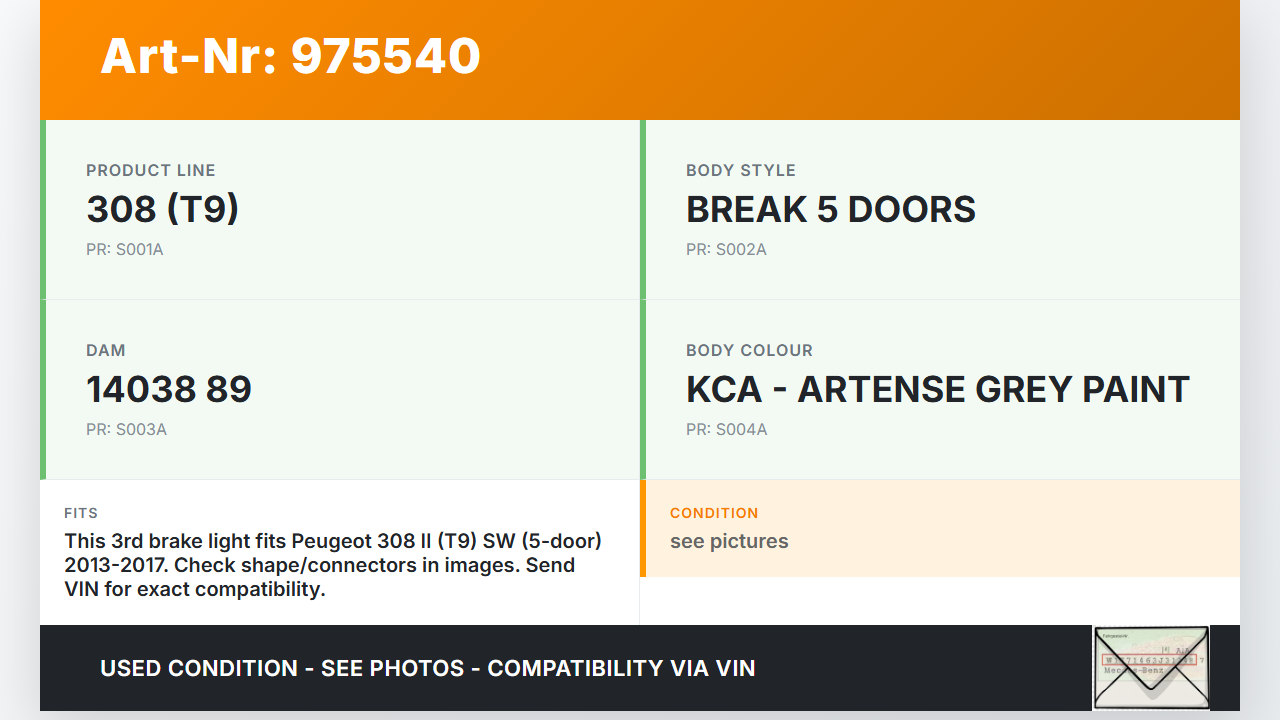Select KCA - ARTENSE GREY PAINT colour value

pyautogui.click(x=937, y=389)
